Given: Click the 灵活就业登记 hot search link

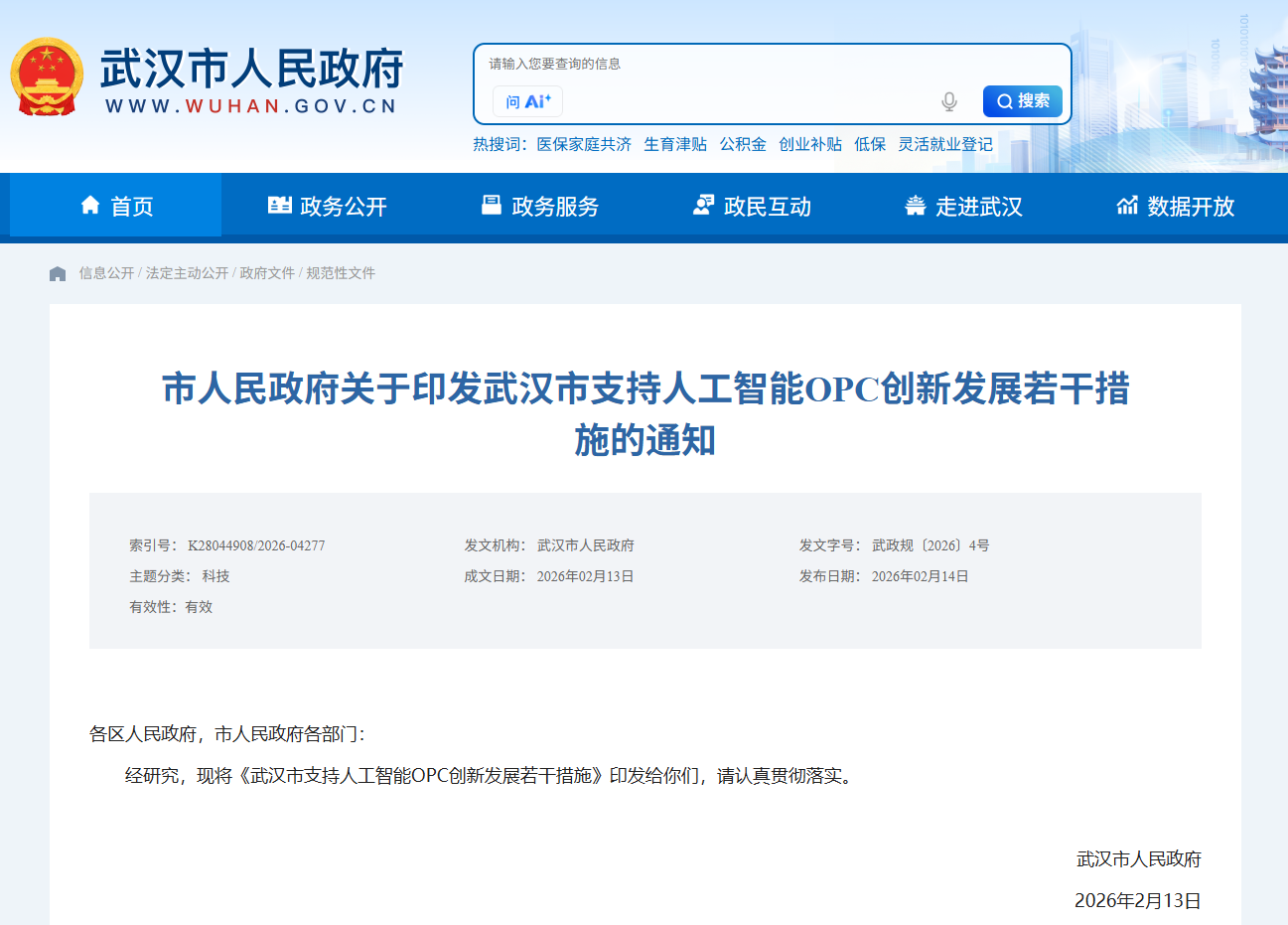Looking at the screenshot, I should pos(945,144).
